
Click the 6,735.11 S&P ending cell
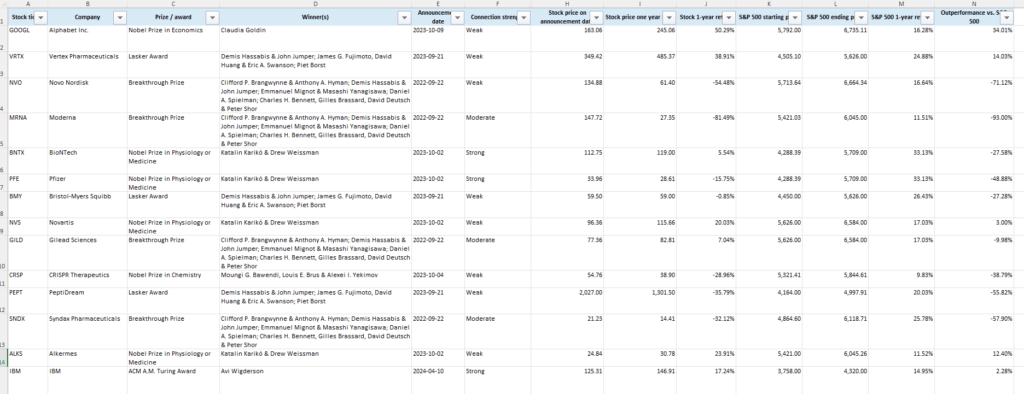pos(835,39)
